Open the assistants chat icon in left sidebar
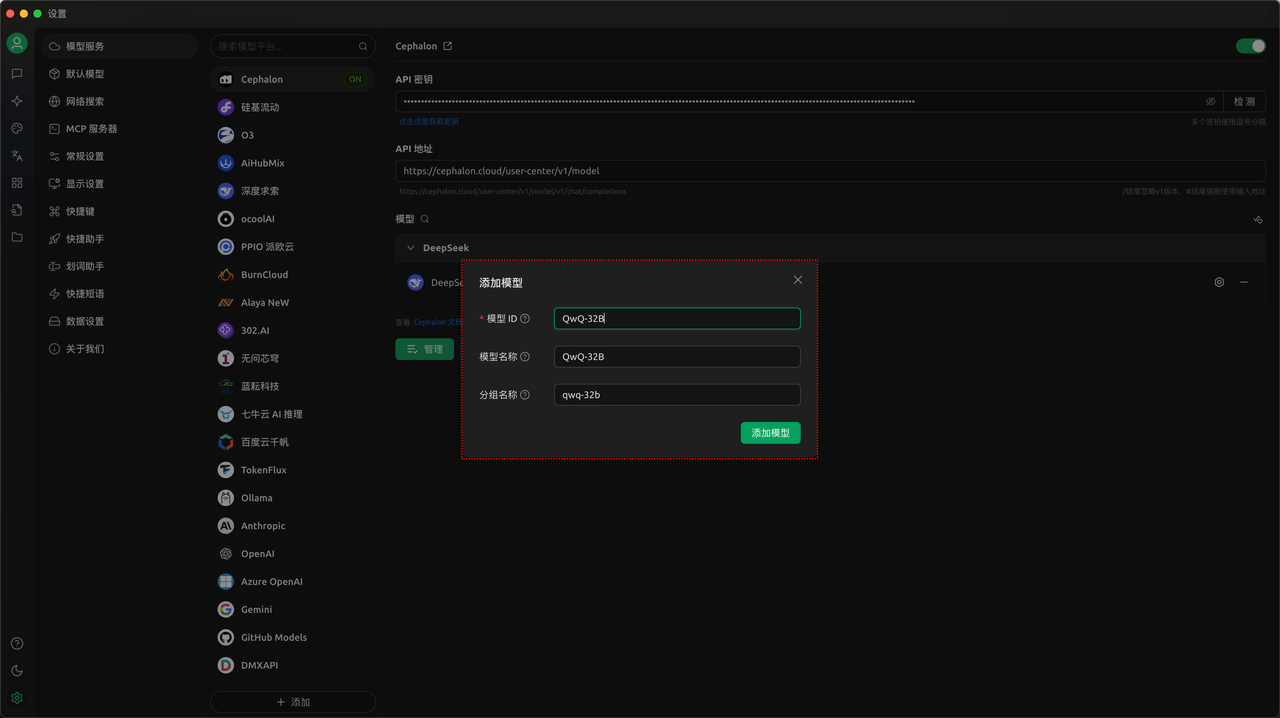Image resolution: width=1280 pixels, height=718 pixels. click(x=17, y=74)
